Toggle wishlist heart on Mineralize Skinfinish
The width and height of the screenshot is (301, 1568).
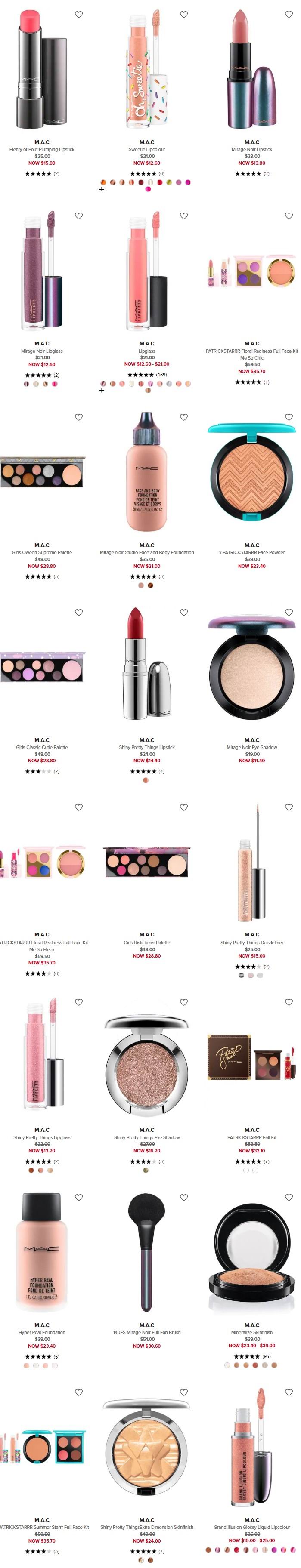click(x=289, y=1197)
